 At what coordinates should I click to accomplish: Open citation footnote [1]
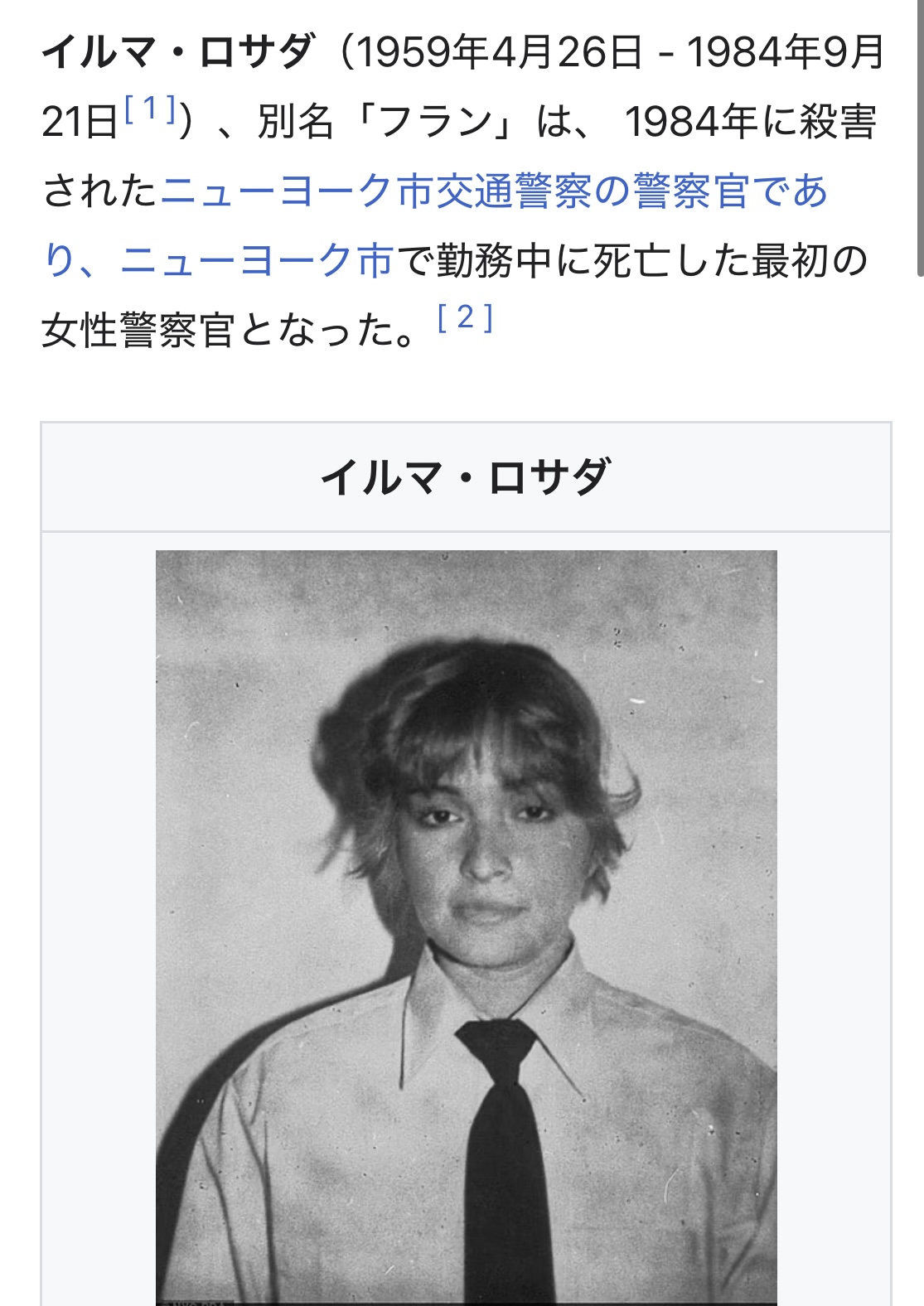[x=150, y=109]
